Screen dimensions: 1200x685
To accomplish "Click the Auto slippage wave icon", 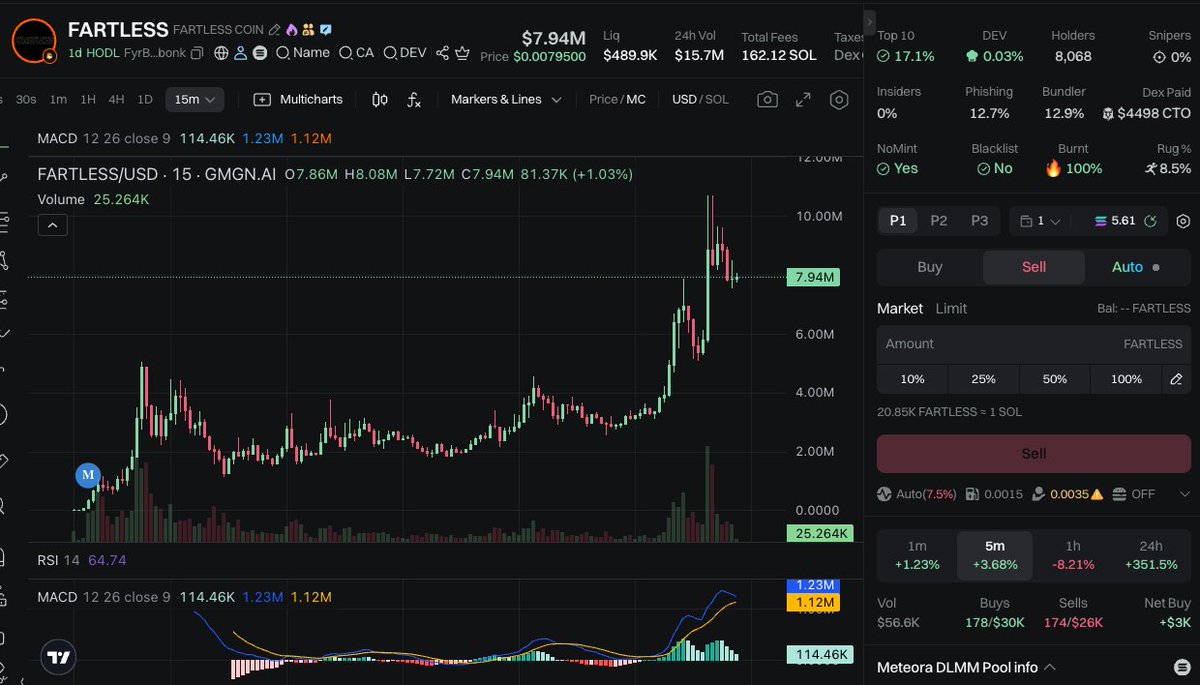I will click(884, 494).
